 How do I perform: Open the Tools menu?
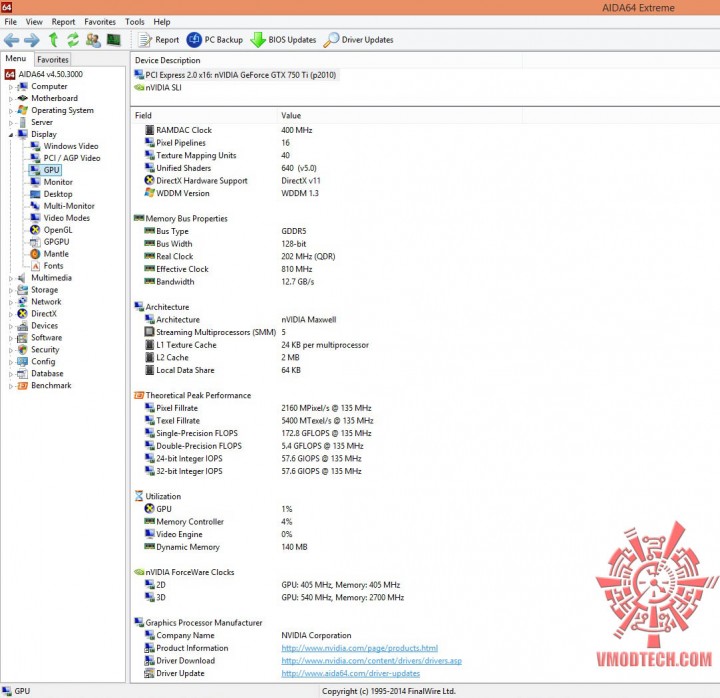pos(135,22)
